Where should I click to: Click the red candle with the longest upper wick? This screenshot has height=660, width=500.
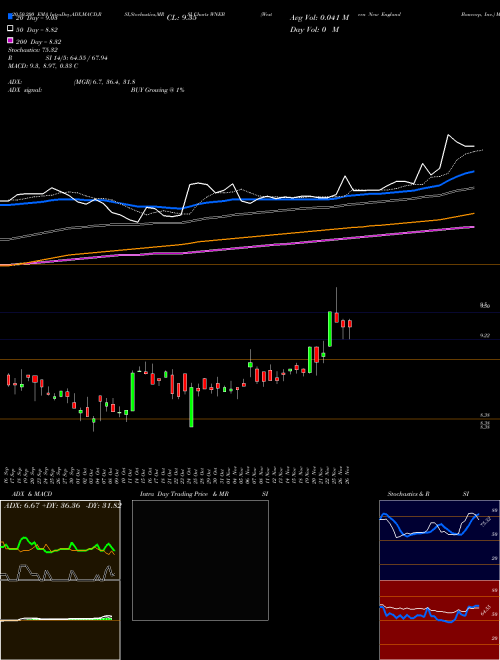(336, 317)
